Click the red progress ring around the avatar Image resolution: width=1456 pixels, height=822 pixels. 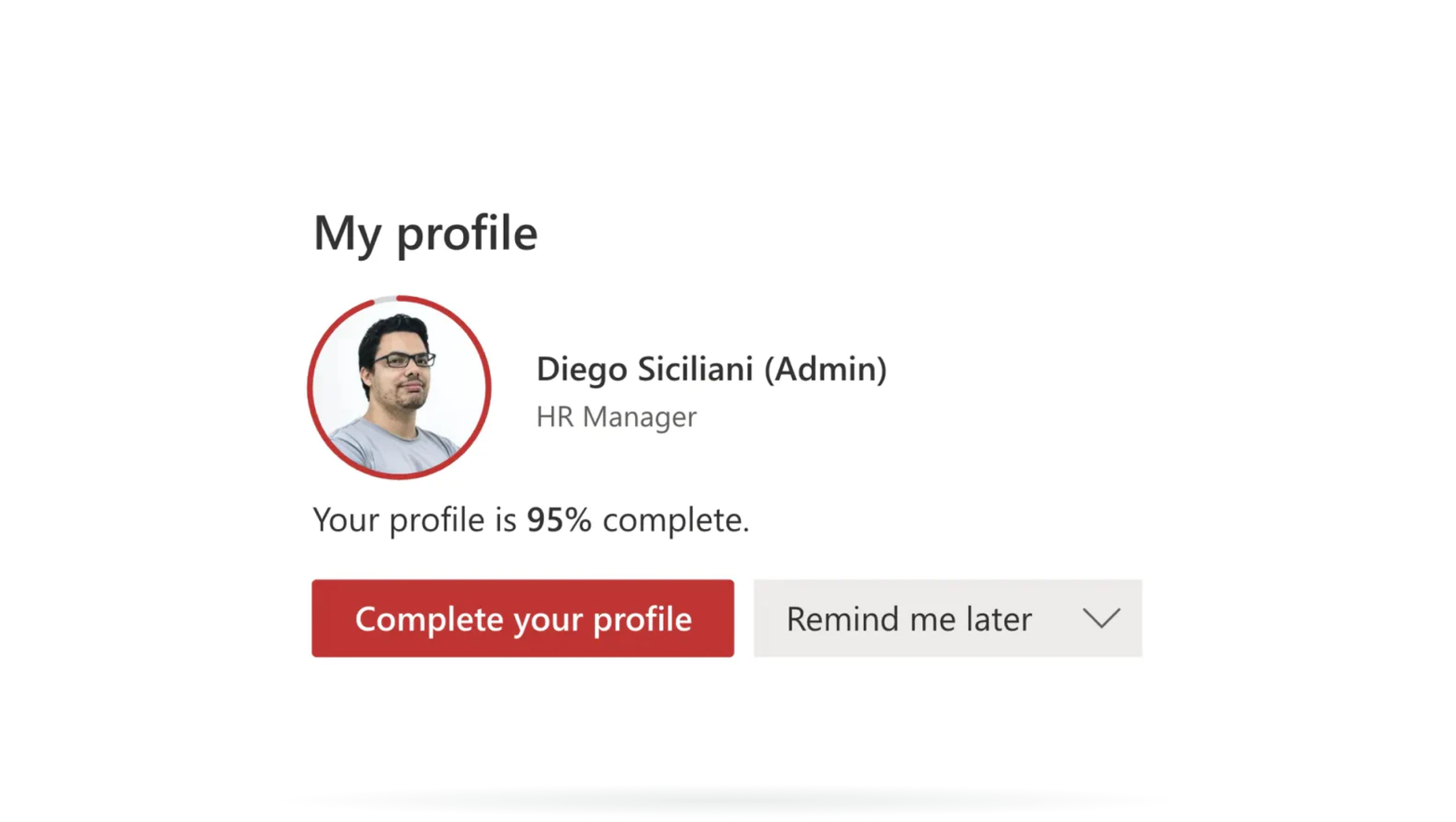point(485,387)
